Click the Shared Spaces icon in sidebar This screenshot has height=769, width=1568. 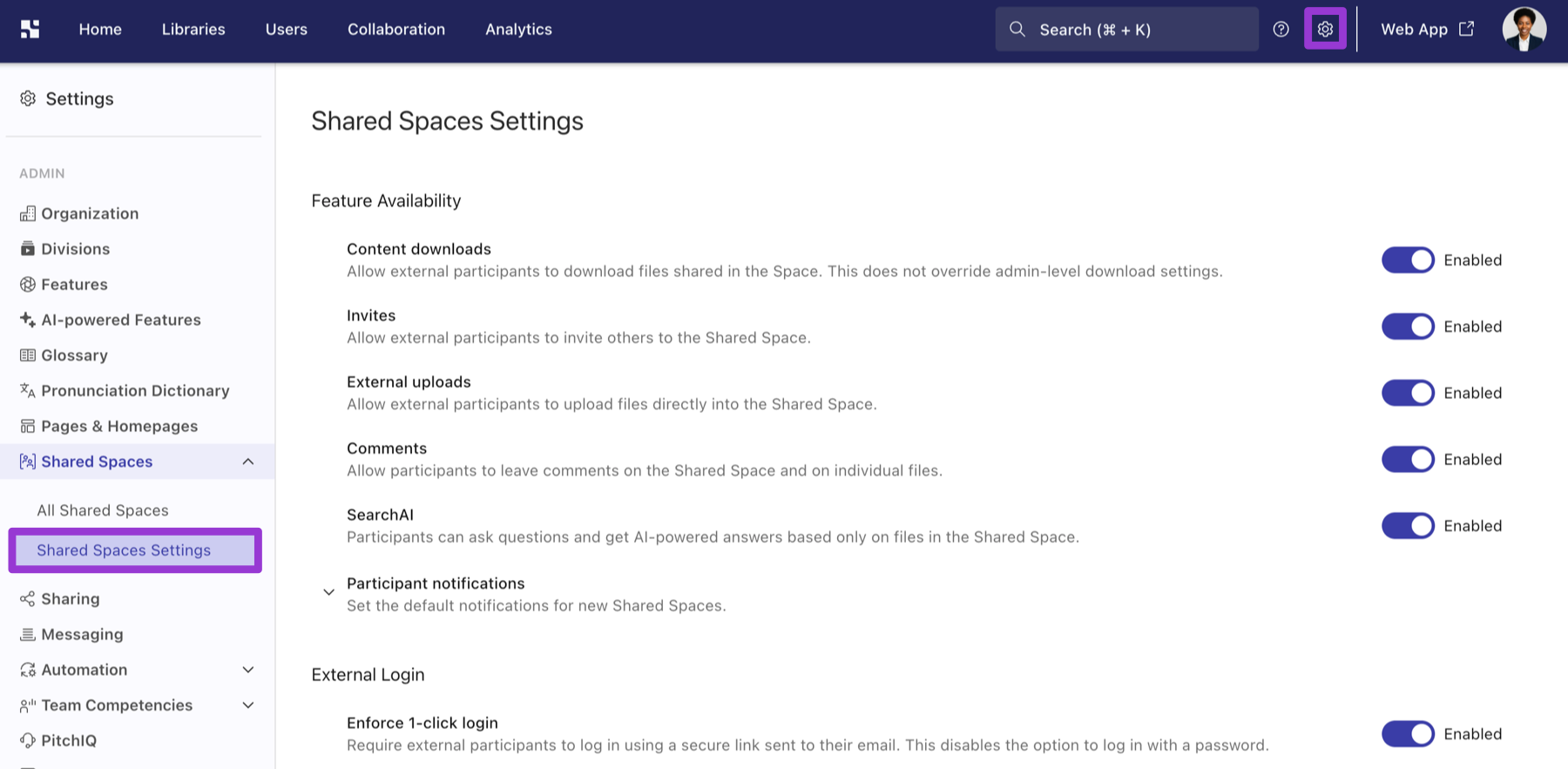[28, 462]
